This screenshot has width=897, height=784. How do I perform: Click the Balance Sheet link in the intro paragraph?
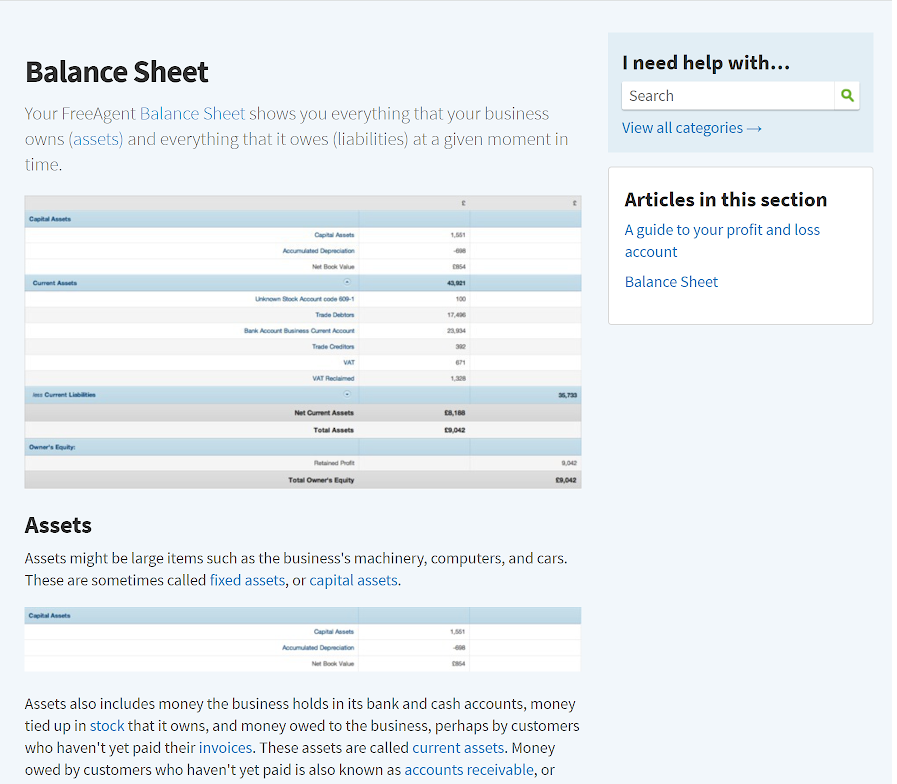tap(192, 114)
